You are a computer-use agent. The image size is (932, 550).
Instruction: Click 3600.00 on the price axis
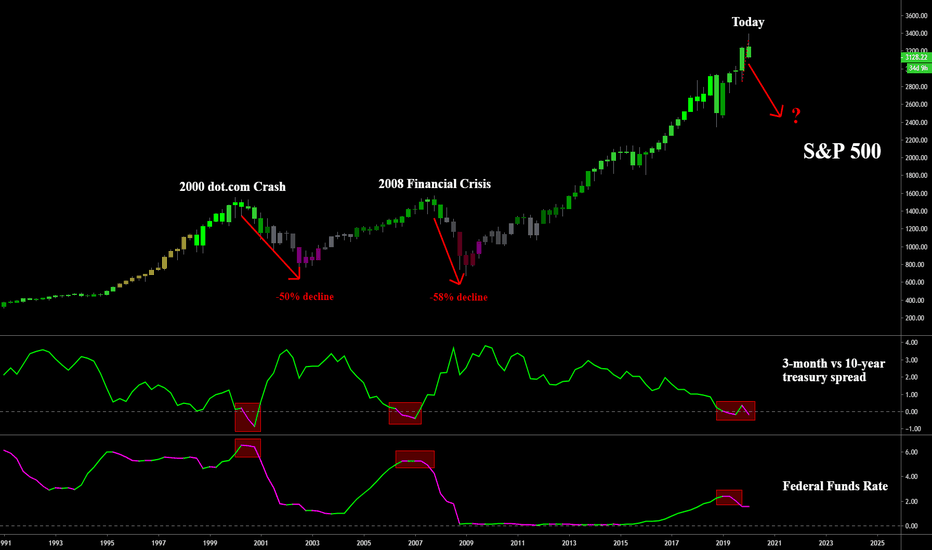(x=916, y=16)
